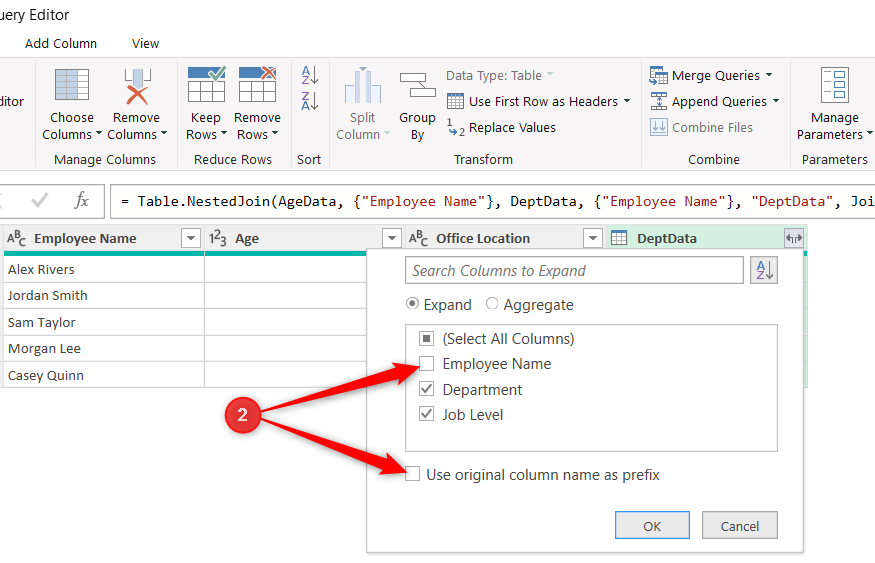Check the Employee Name checkbox
Image resolution: width=875 pixels, height=563 pixels.
[426, 364]
